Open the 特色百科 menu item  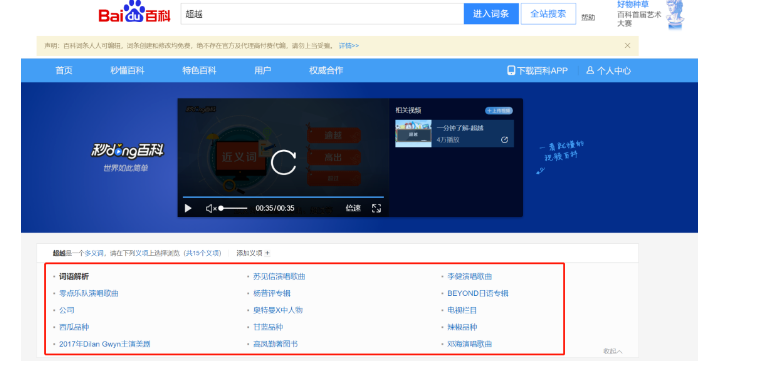(199, 70)
